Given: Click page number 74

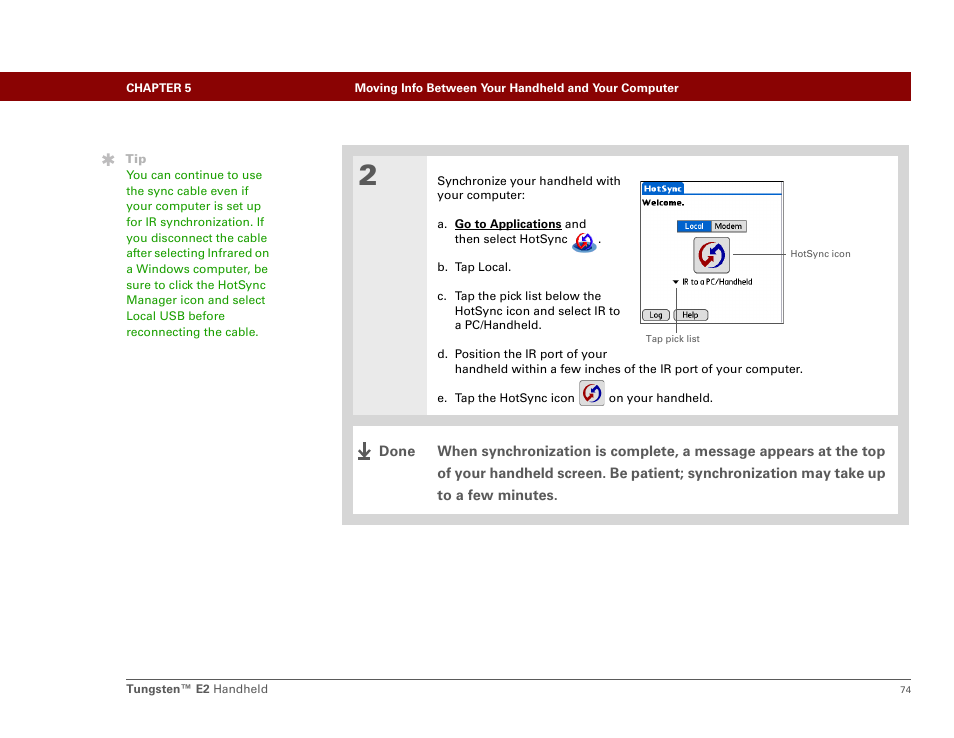Looking at the screenshot, I should (x=905, y=689).
